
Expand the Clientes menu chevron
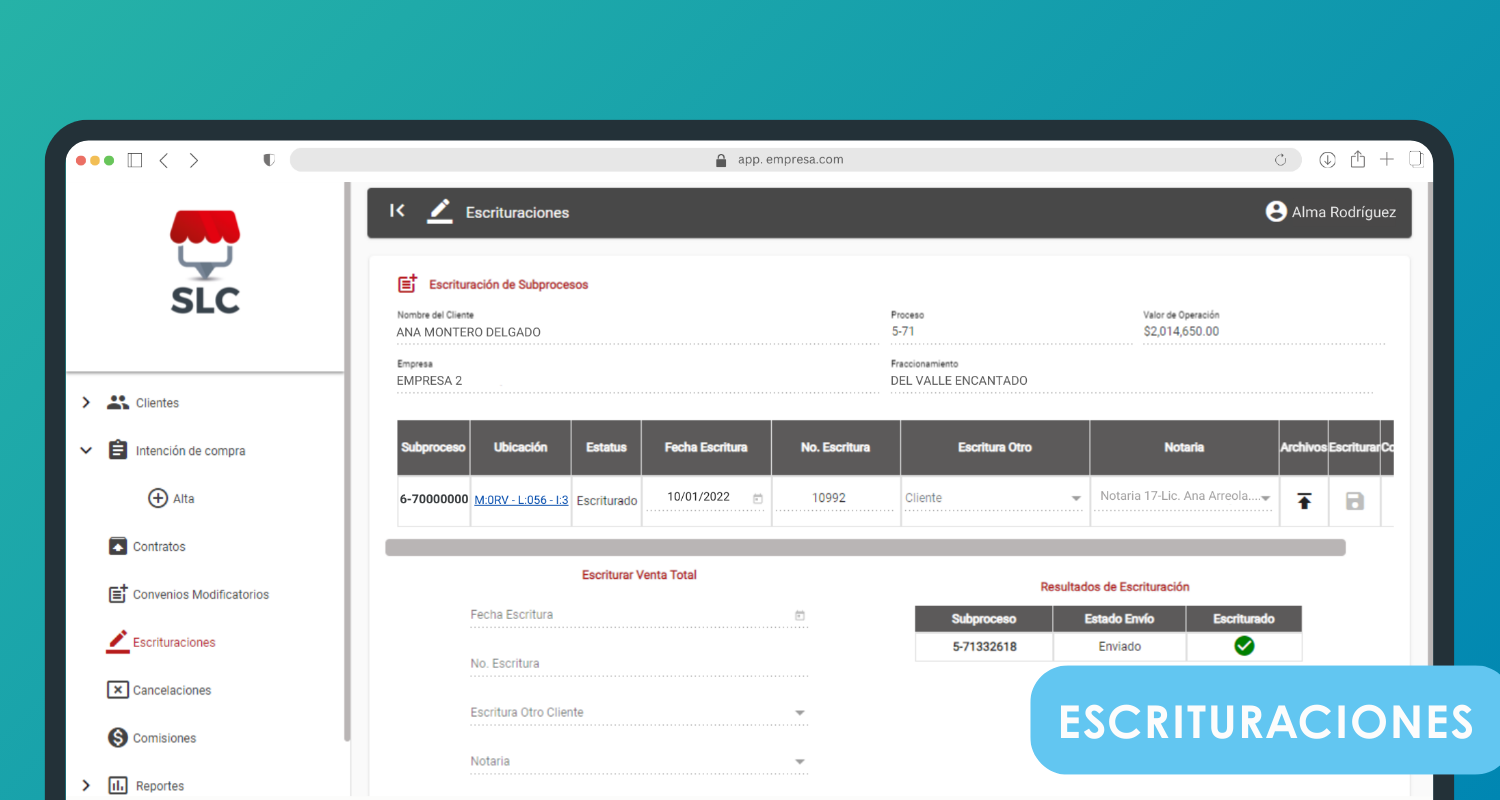pyautogui.click(x=86, y=403)
